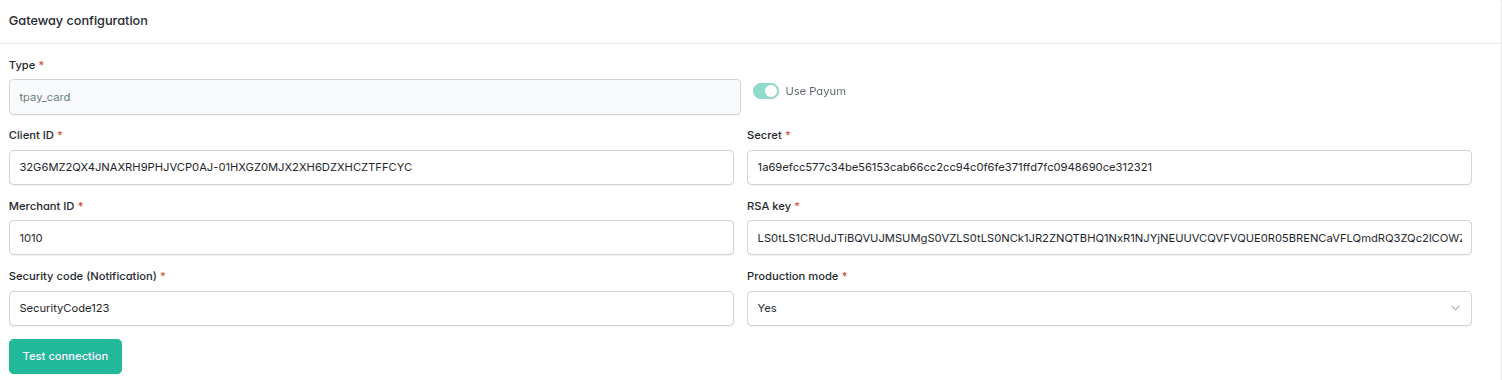This screenshot has width=1502, height=380.
Task: Click the Security code (Notification) label
Action: [x=83, y=275]
